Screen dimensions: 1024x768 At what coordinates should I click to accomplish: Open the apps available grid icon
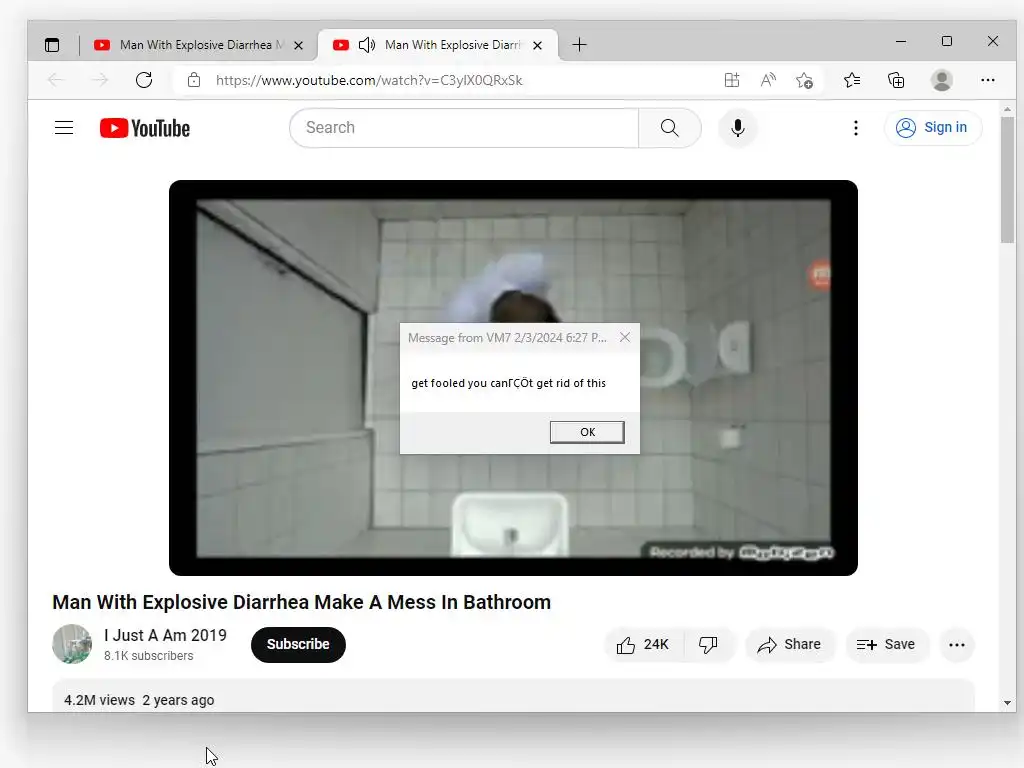coord(732,80)
